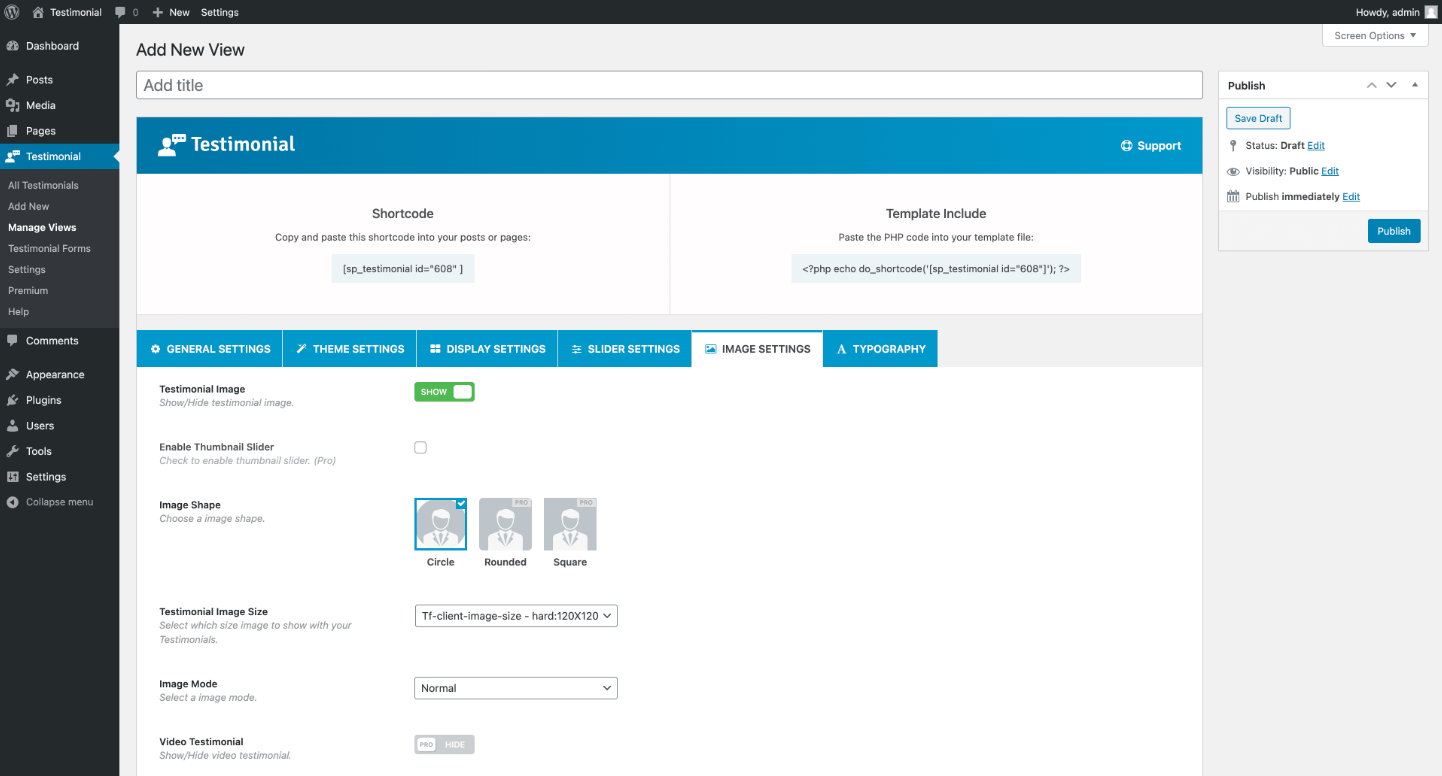The image size is (1442, 776).
Task: Click the Testimonial plugin logo icon
Action: click(172, 145)
